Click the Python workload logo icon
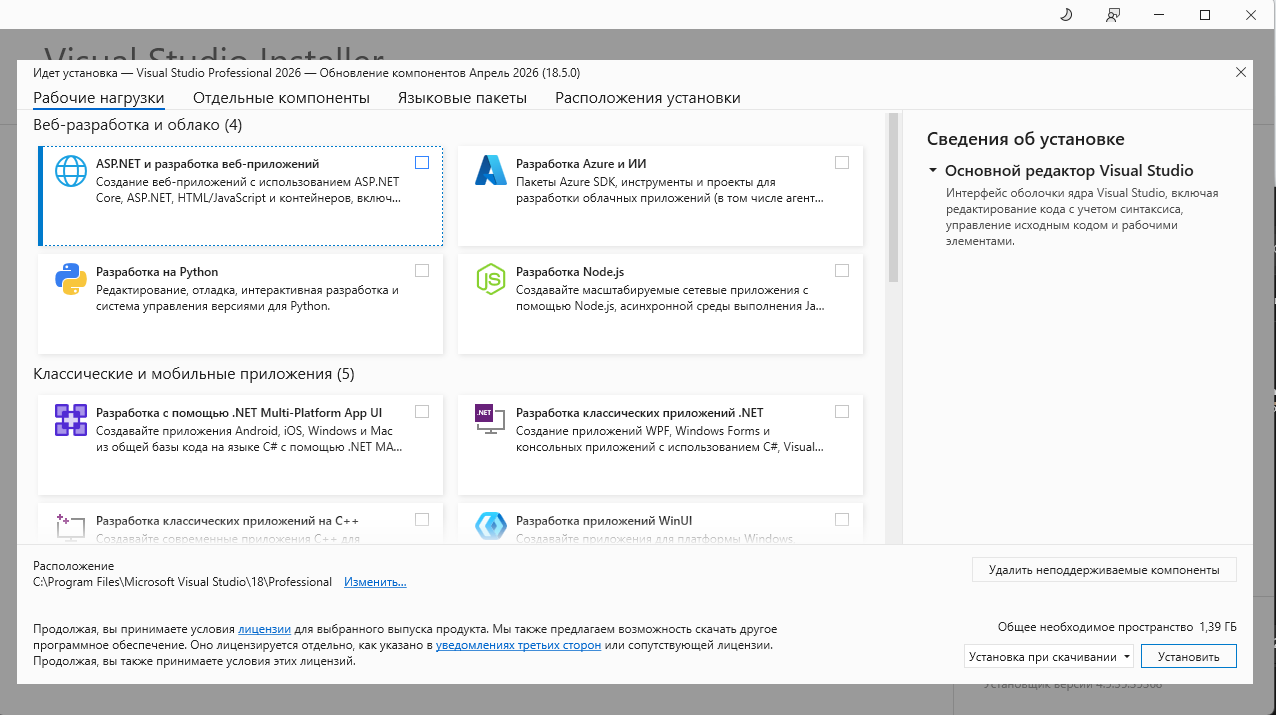The width and height of the screenshot is (1276, 715). 71,279
